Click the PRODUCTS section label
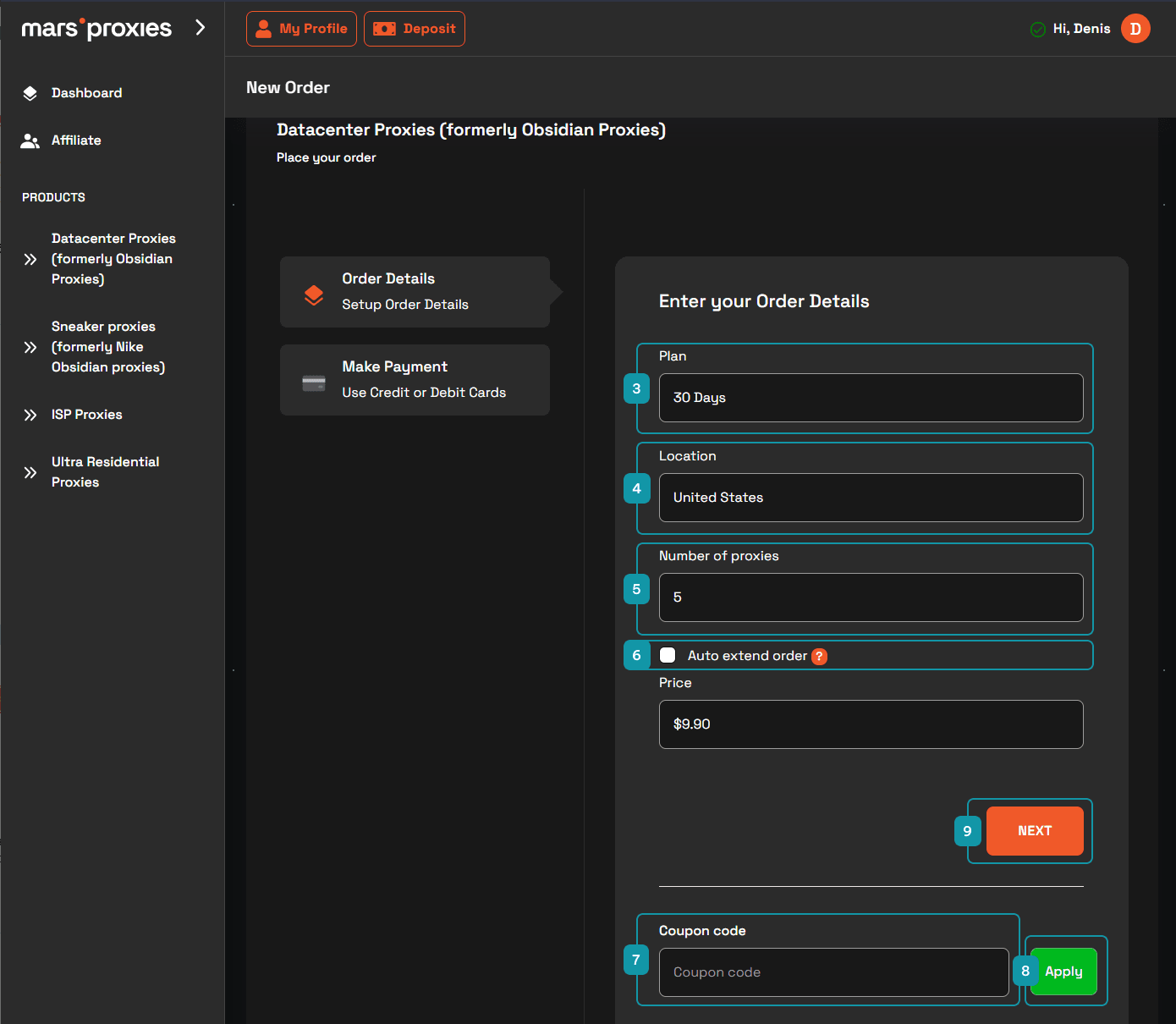Screen dimensions: 1176x1024 (53, 197)
